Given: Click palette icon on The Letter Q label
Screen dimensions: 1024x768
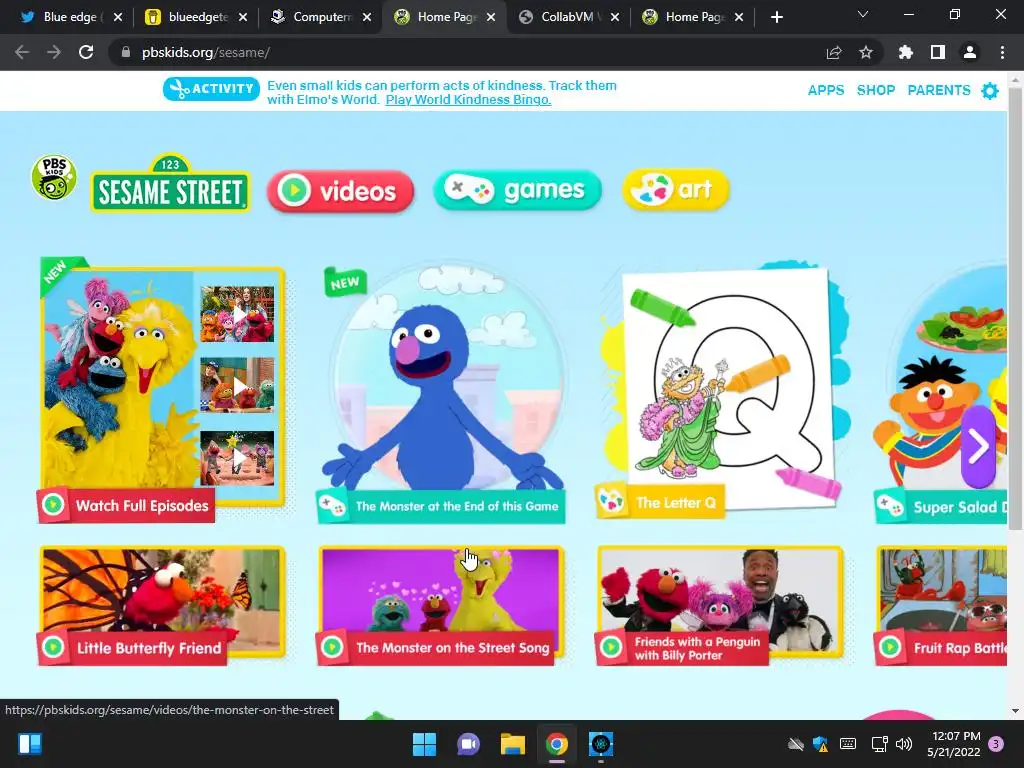Looking at the screenshot, I should (x=612, y=502).
